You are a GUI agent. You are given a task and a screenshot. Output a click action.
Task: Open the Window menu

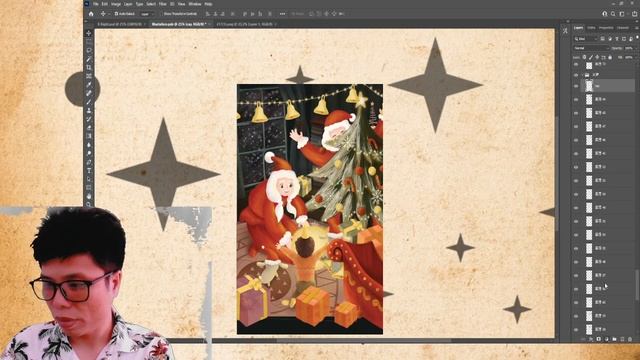195,4
